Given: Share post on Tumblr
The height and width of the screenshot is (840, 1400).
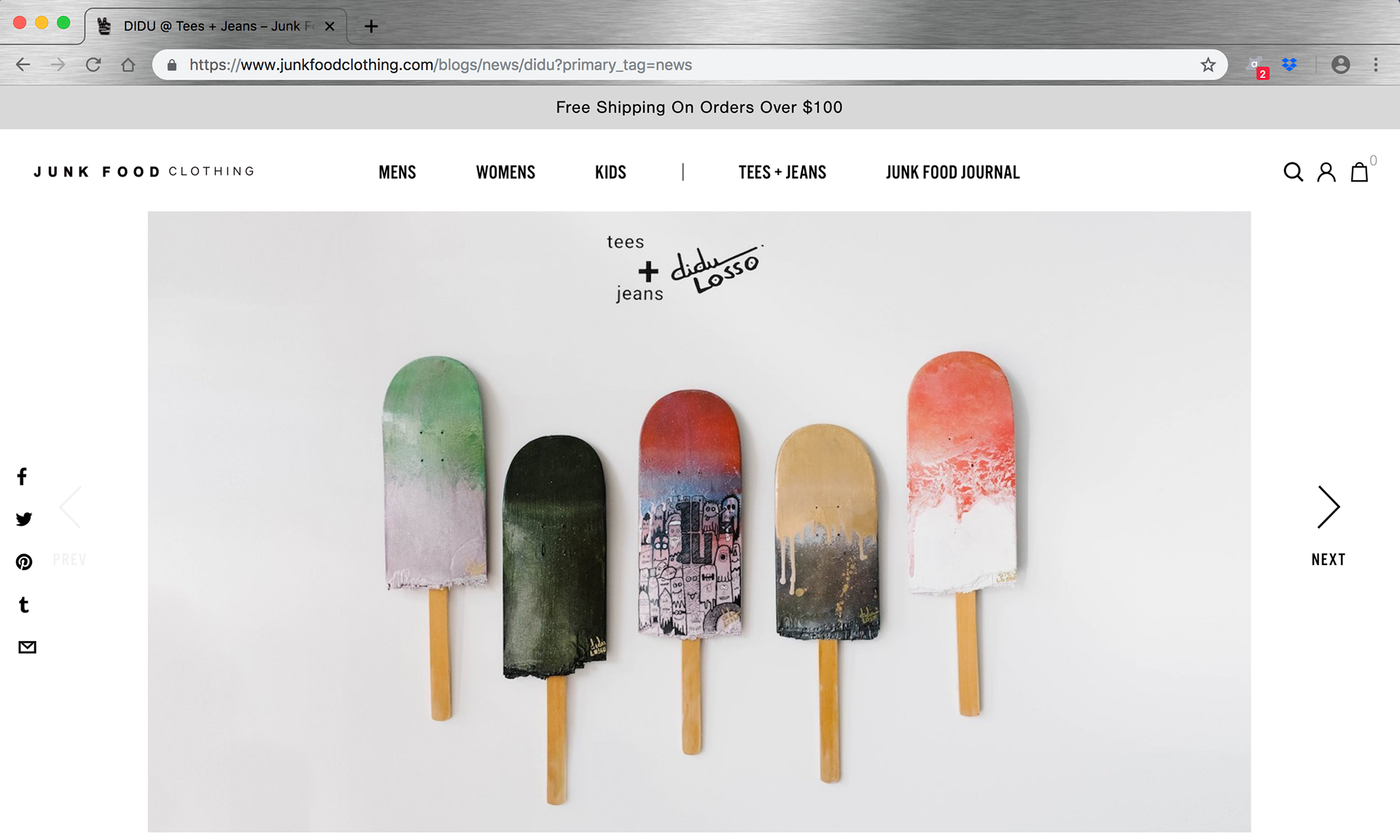Looking at the screenshot, I should (x=24, y=604).
